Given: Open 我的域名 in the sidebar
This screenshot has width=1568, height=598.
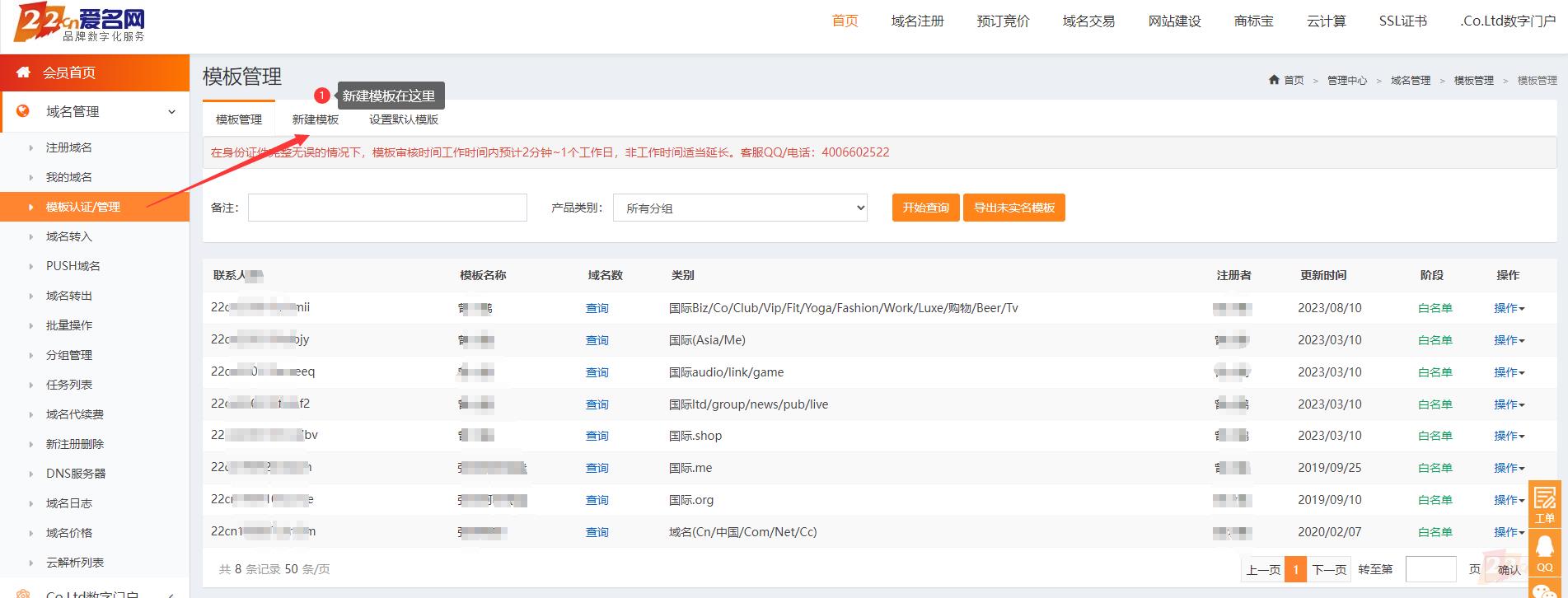Looking at the screenshot, I should [x=69, y=177].
